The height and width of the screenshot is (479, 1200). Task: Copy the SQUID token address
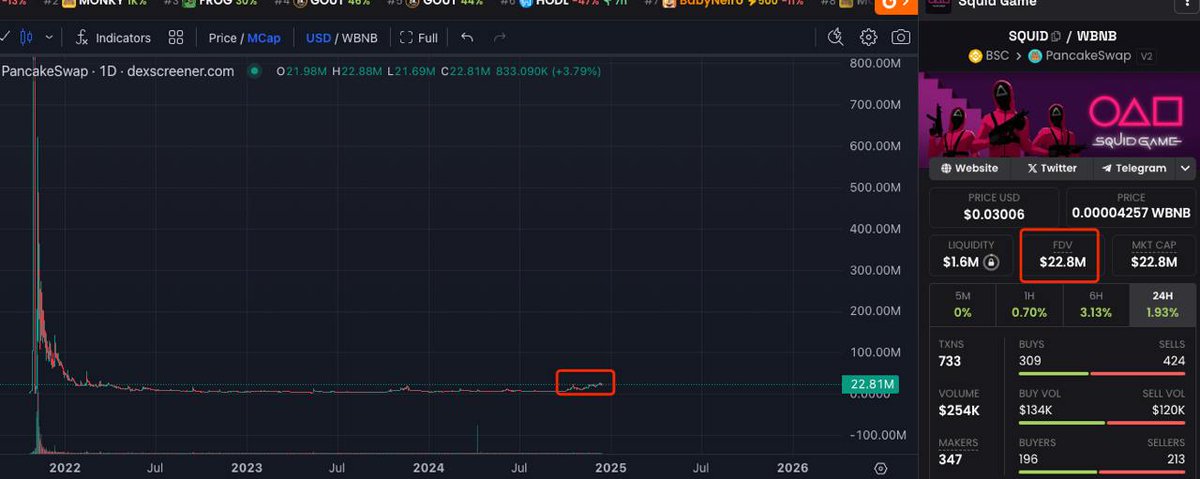tap(1056, 36)
